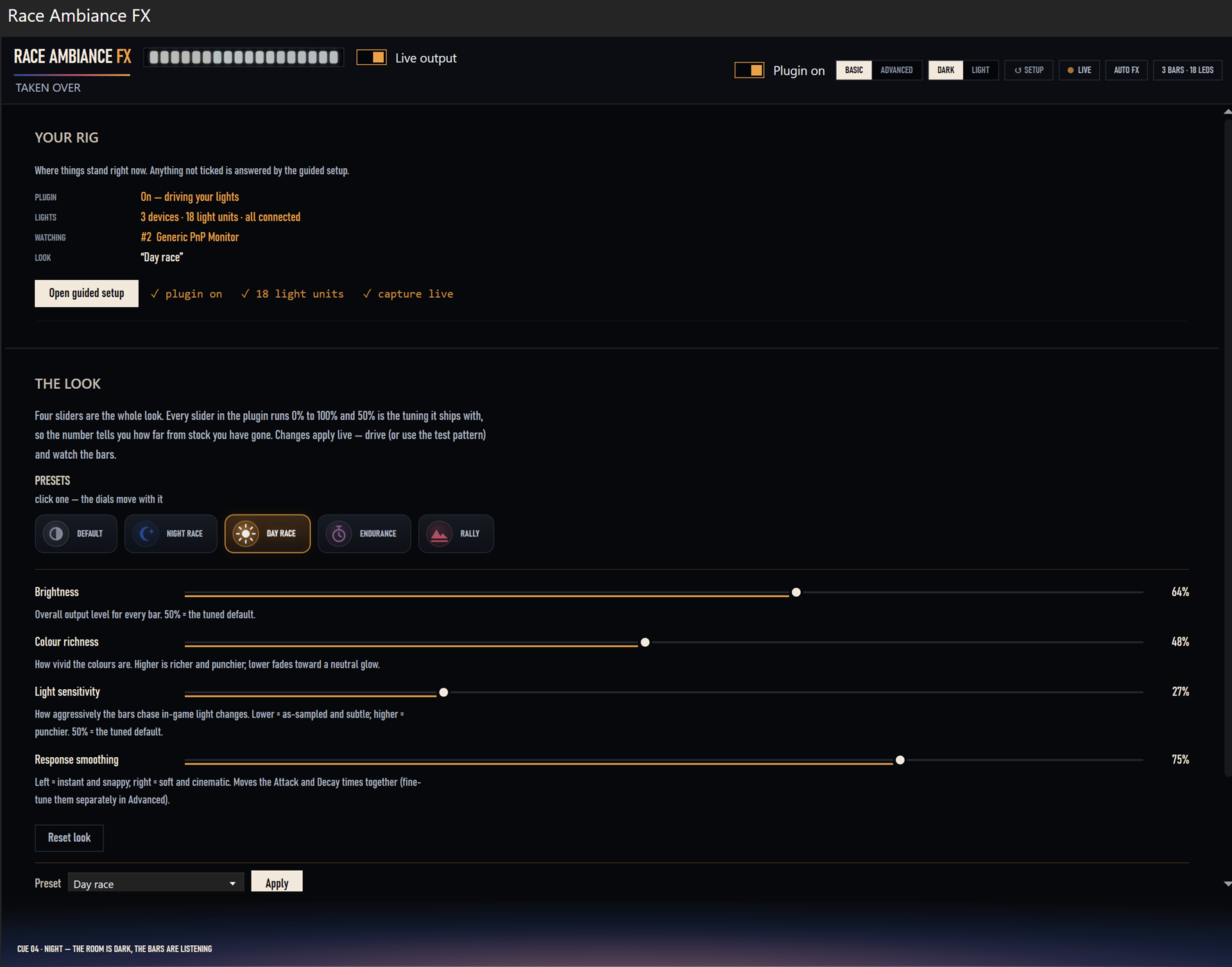
Task: Click the "On — driving your lights" status
Action: coord(190,197)
